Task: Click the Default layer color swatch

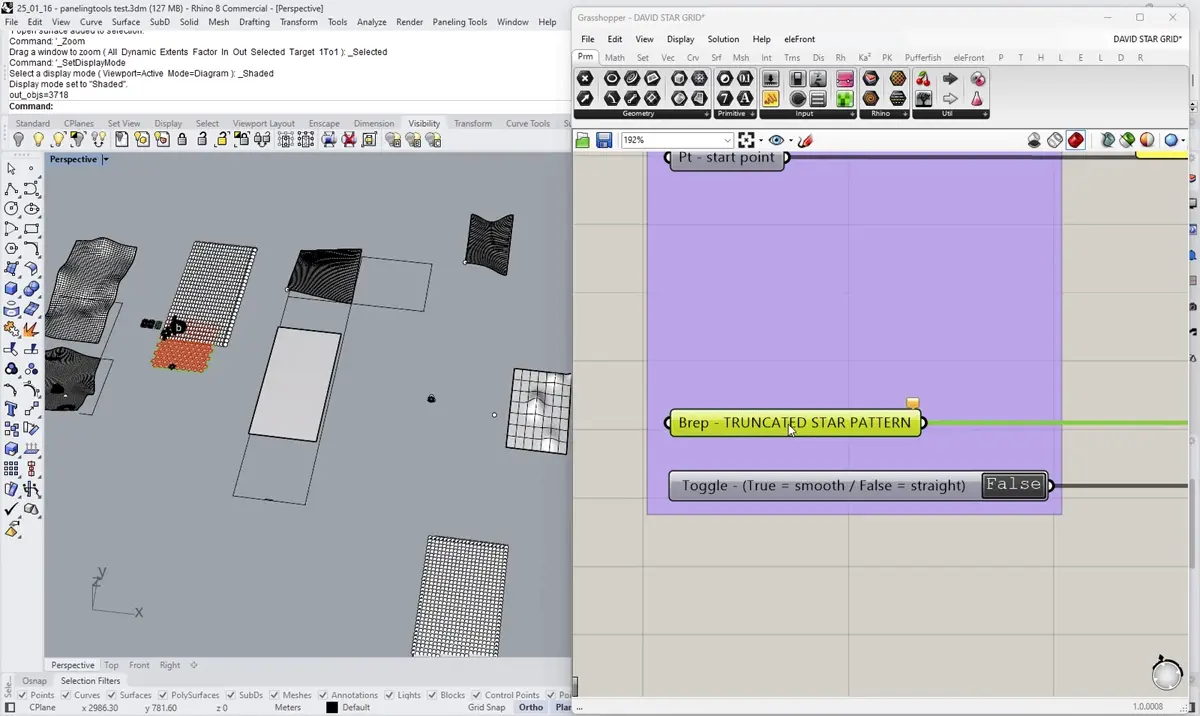Action: point(332,707)
